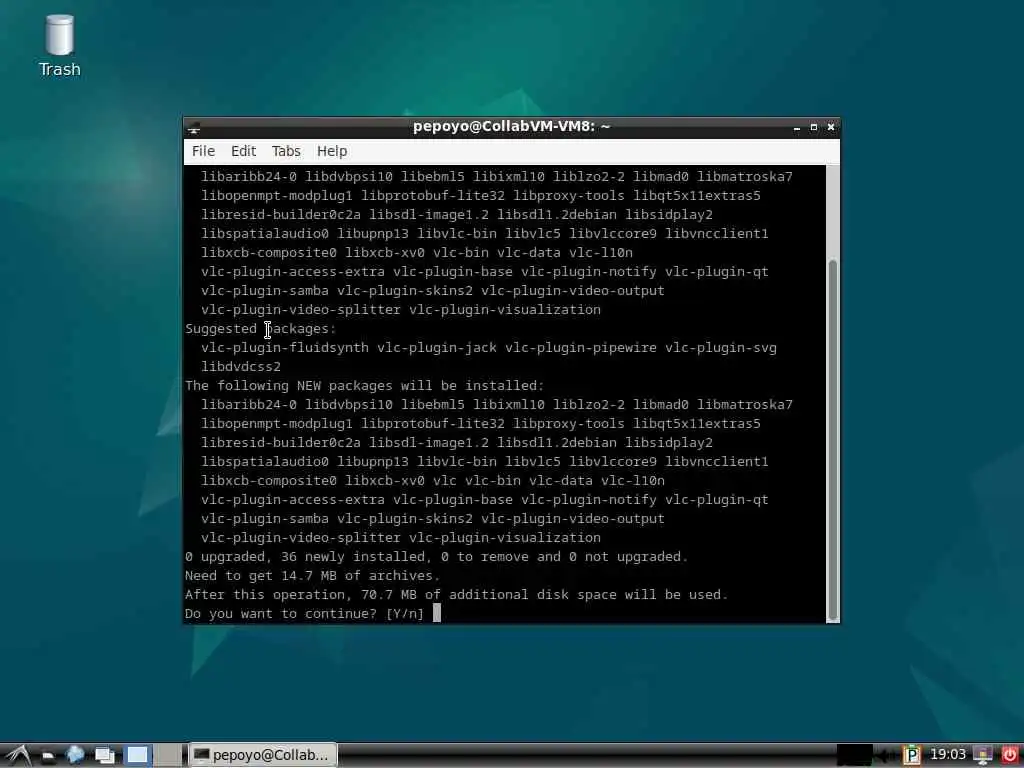This screenshot has width=1024, height=768.
Task: Open the clipboard manager tray icon
Action: pyautogui.click(x=912, y=755)
